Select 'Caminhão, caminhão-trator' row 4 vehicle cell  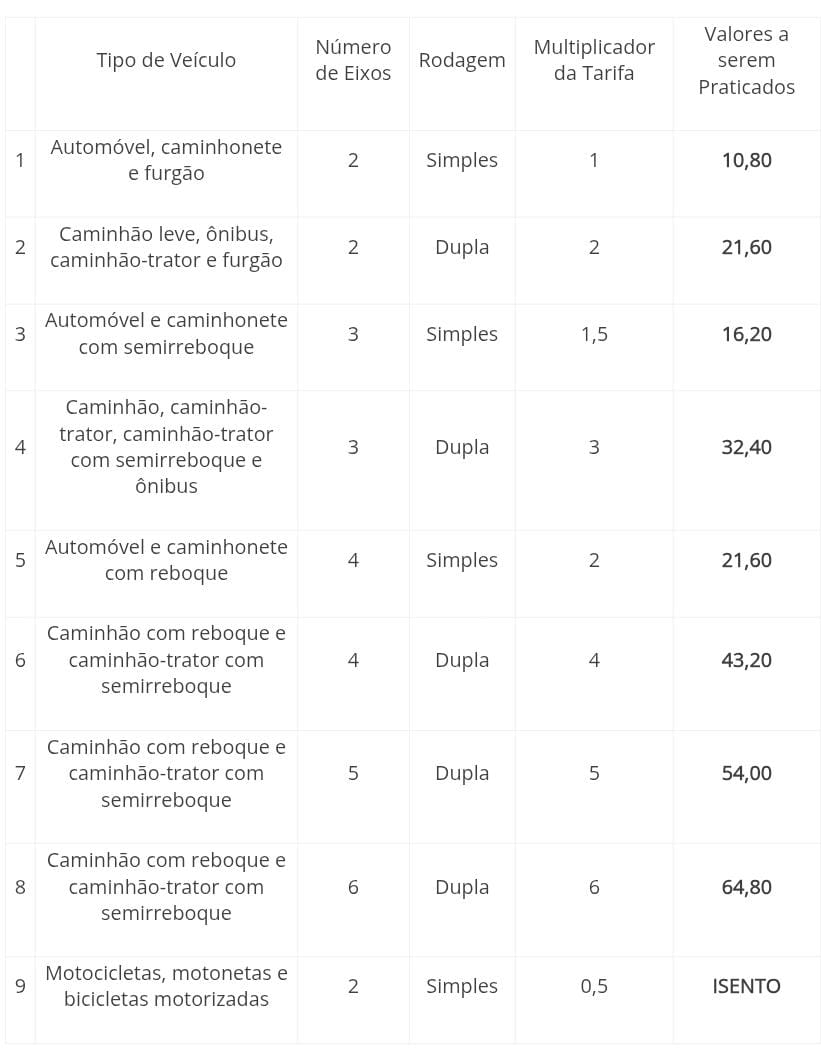tap(166, 447)
